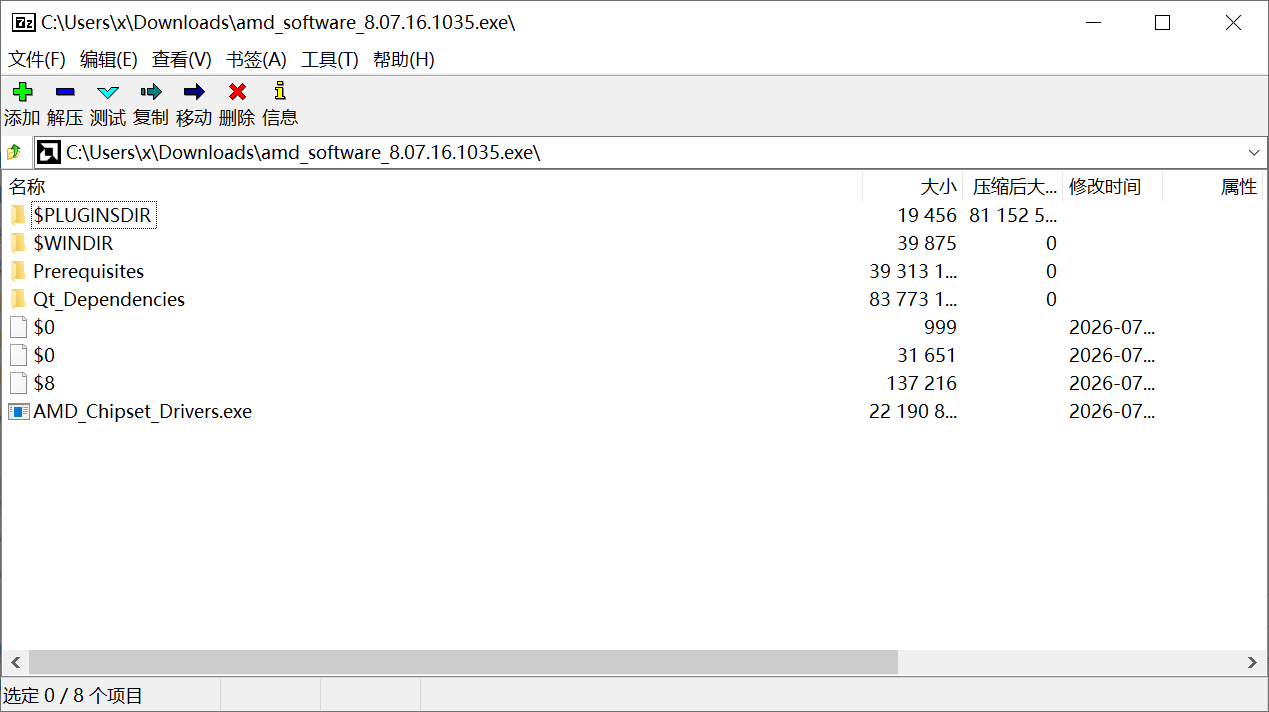Select the $WINDIR folder icon
This screenshot has height=712, width=1269.
[18, 243]
